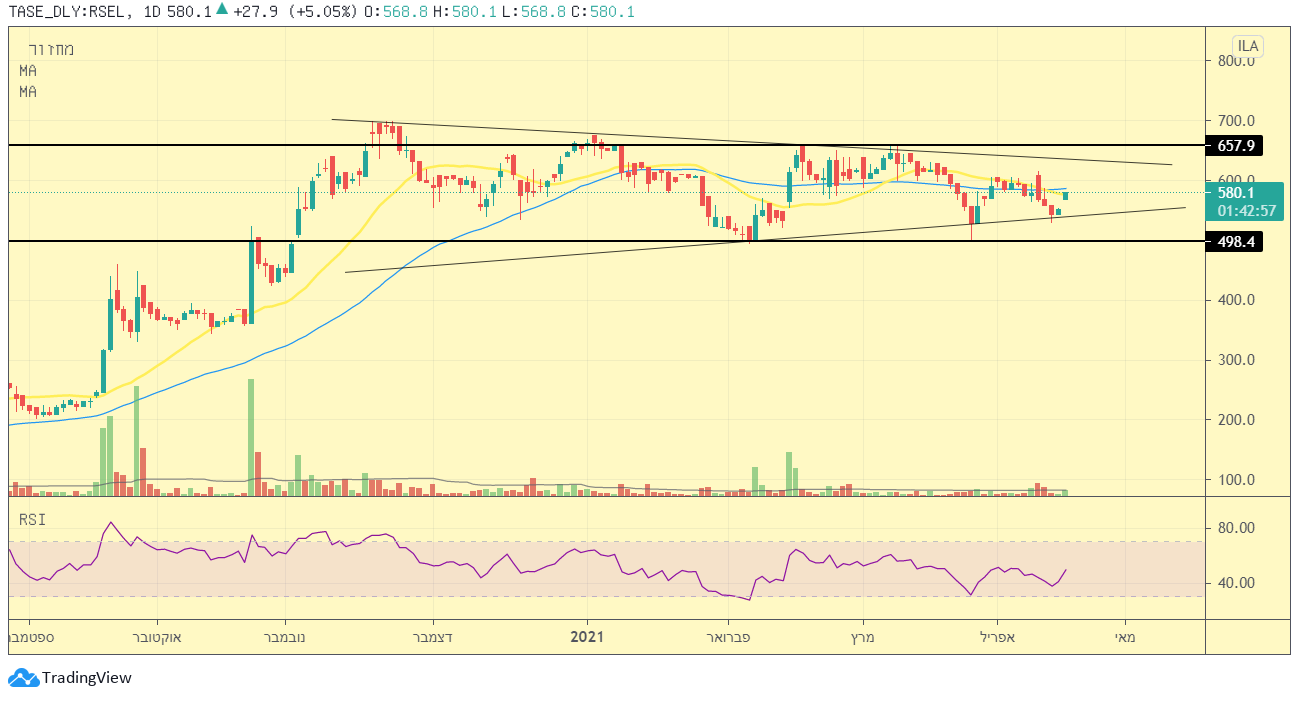Click the 300.0 price axis value

click(x=1238, y=360)
